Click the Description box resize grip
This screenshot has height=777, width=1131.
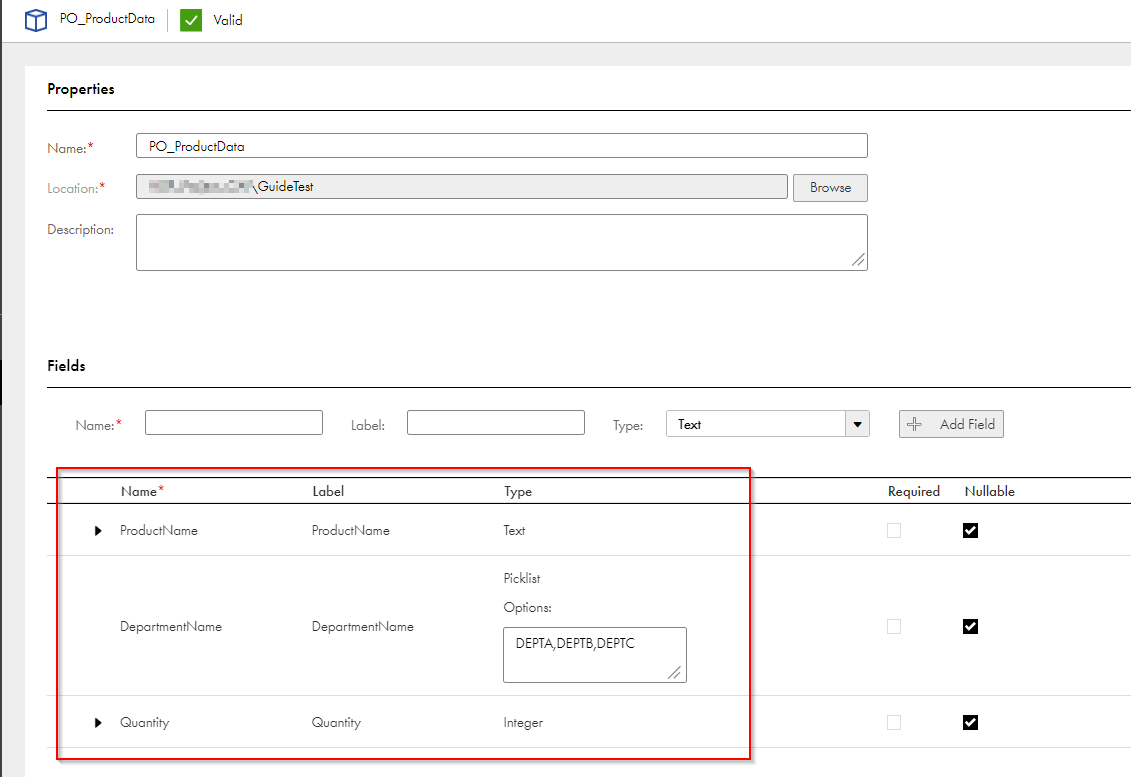[858, 260]
